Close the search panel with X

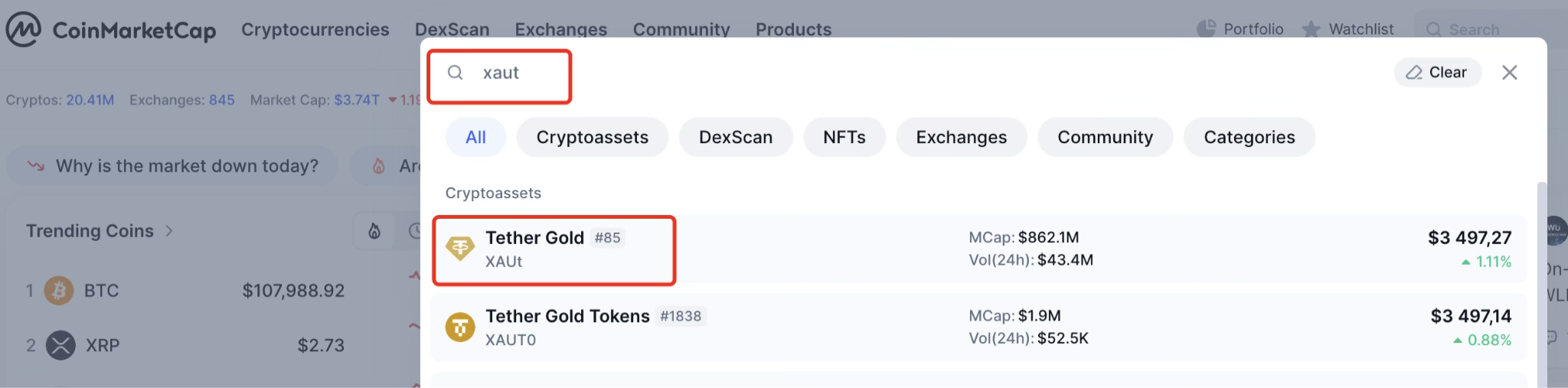point(1509,73)
